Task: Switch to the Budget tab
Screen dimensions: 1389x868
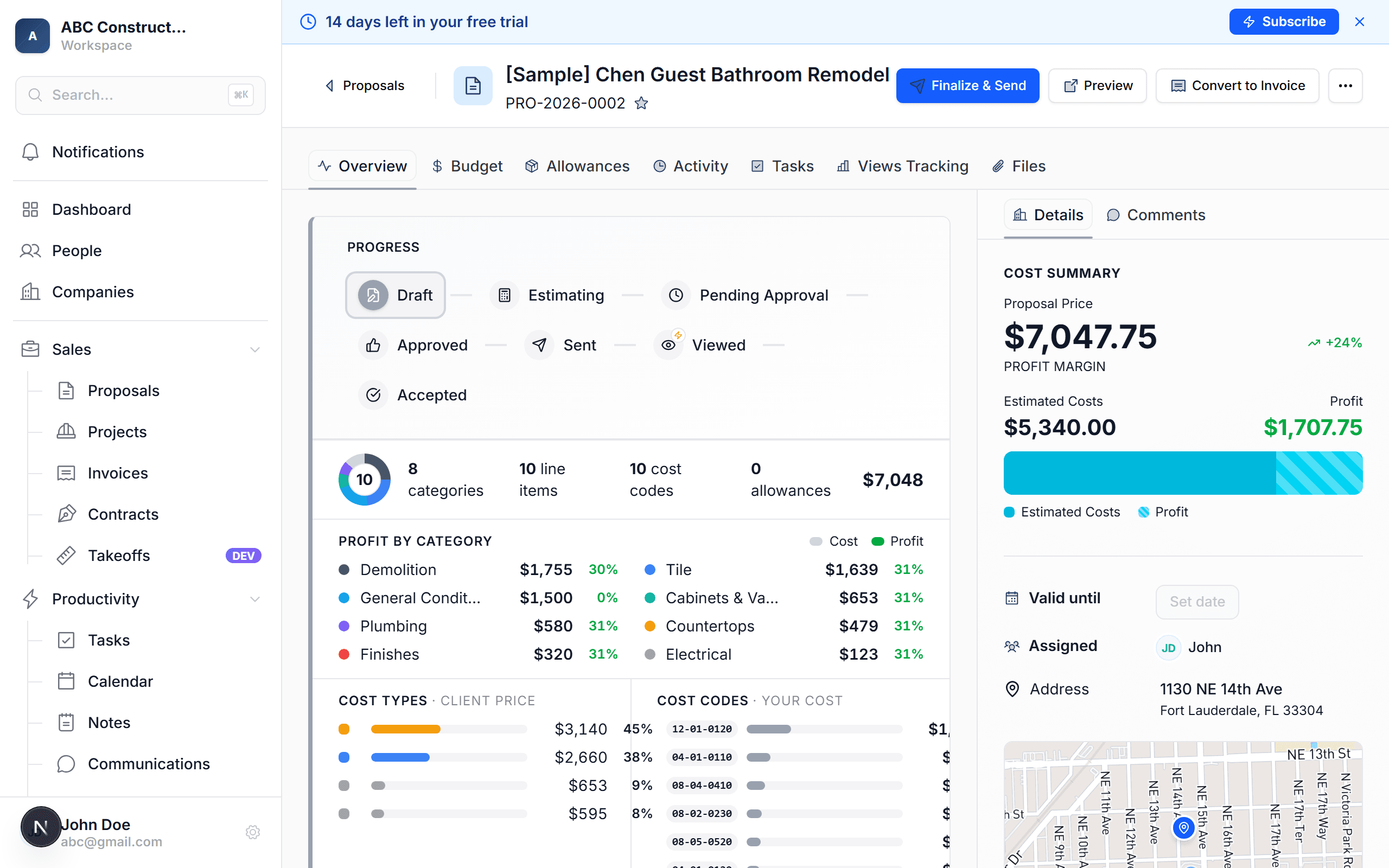Action: (x=467, y=167)
